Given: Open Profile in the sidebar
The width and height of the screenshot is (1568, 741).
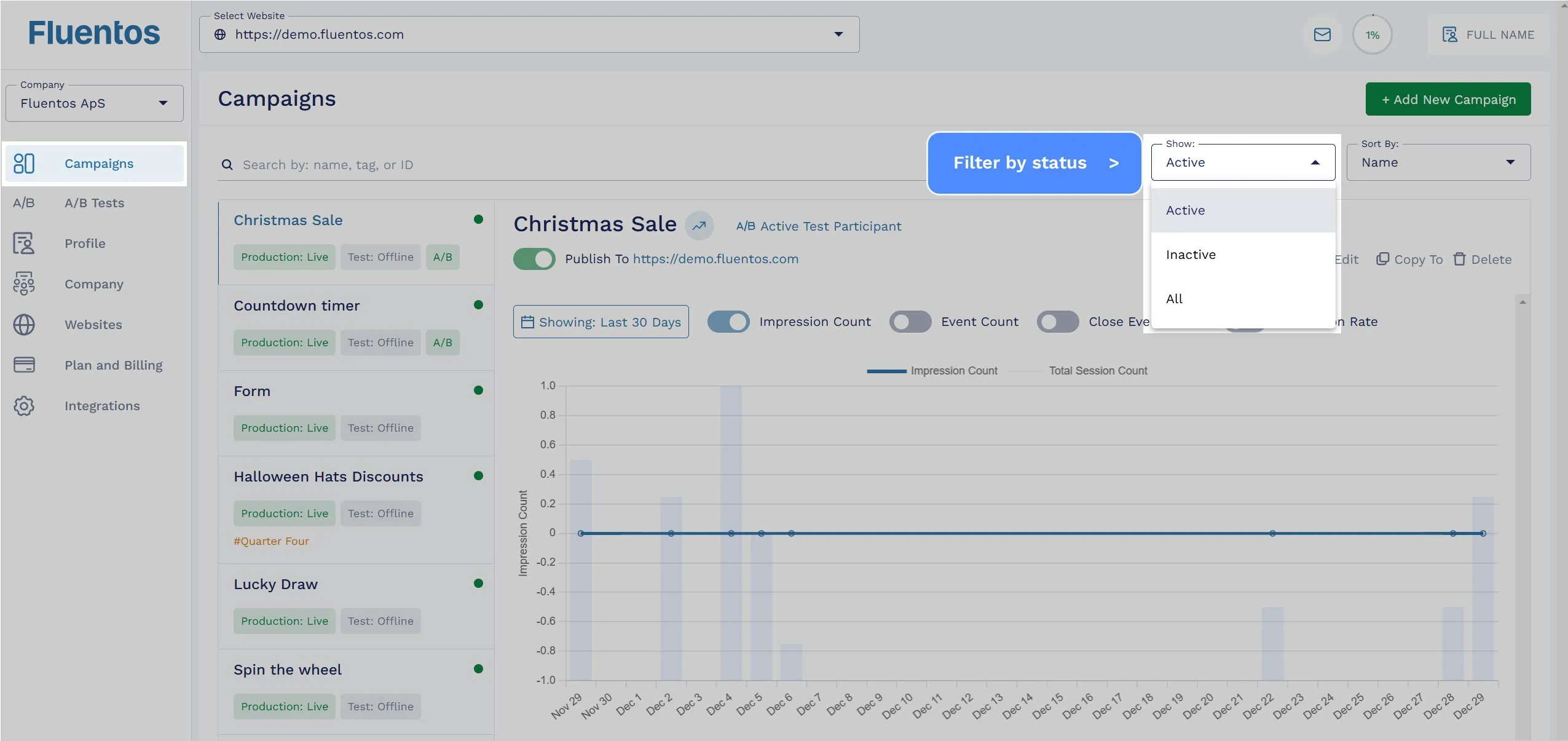Looking at the screenshot, I should pyautogui.click(x=95, y=244).
